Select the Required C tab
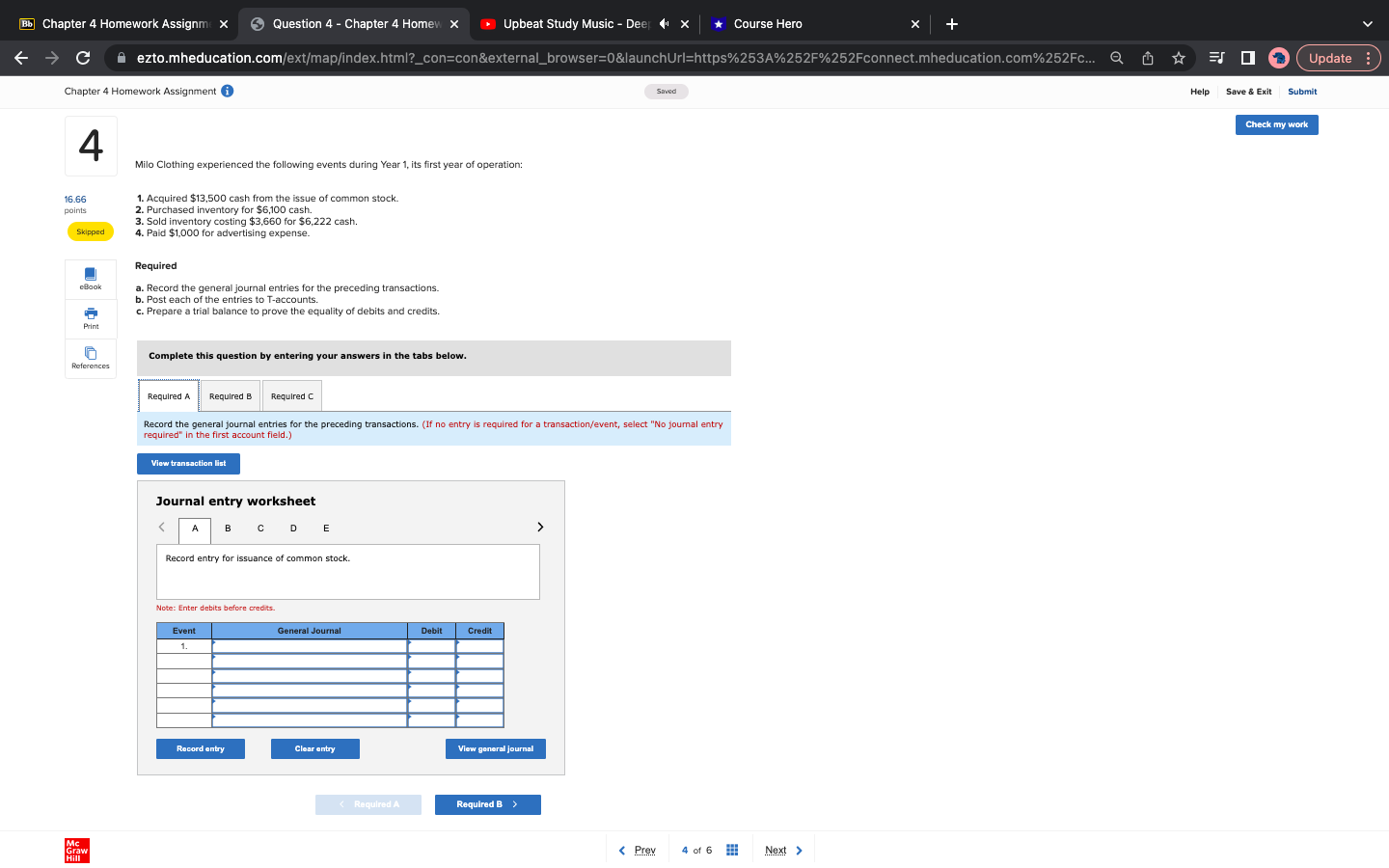 tap(292, 396)
